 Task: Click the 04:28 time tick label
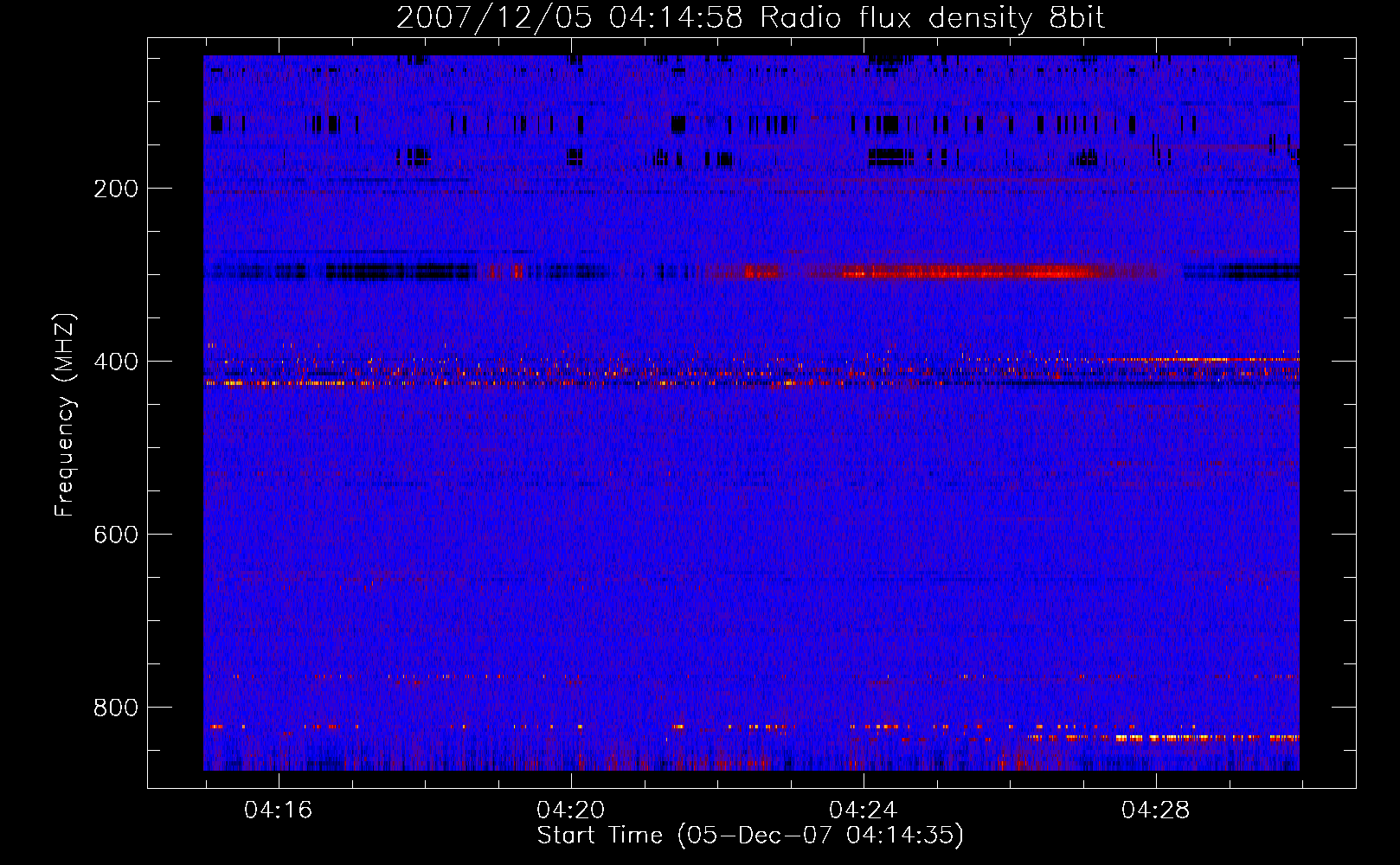(1155, 811)
